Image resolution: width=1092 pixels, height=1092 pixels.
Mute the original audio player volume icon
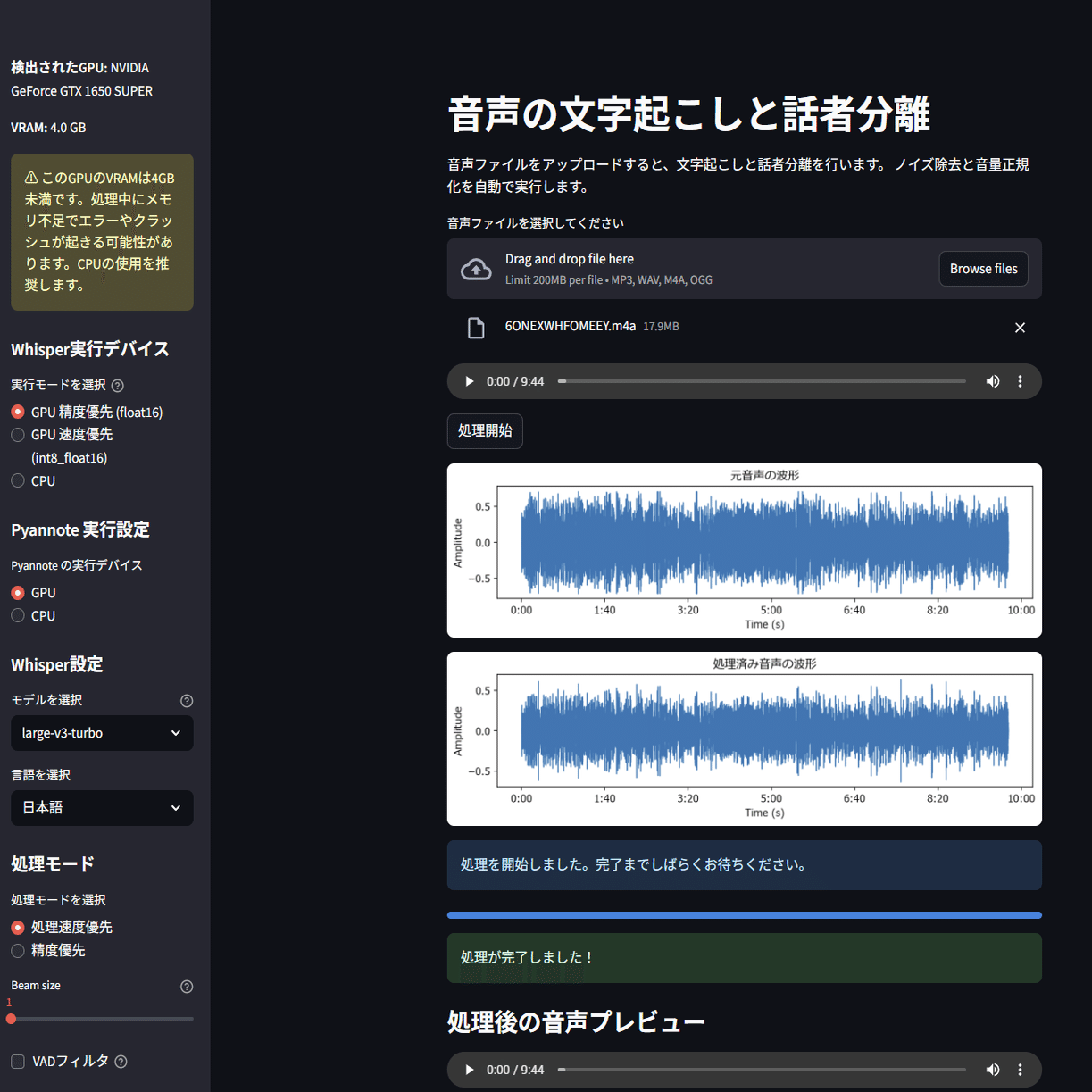pos(992,381)
